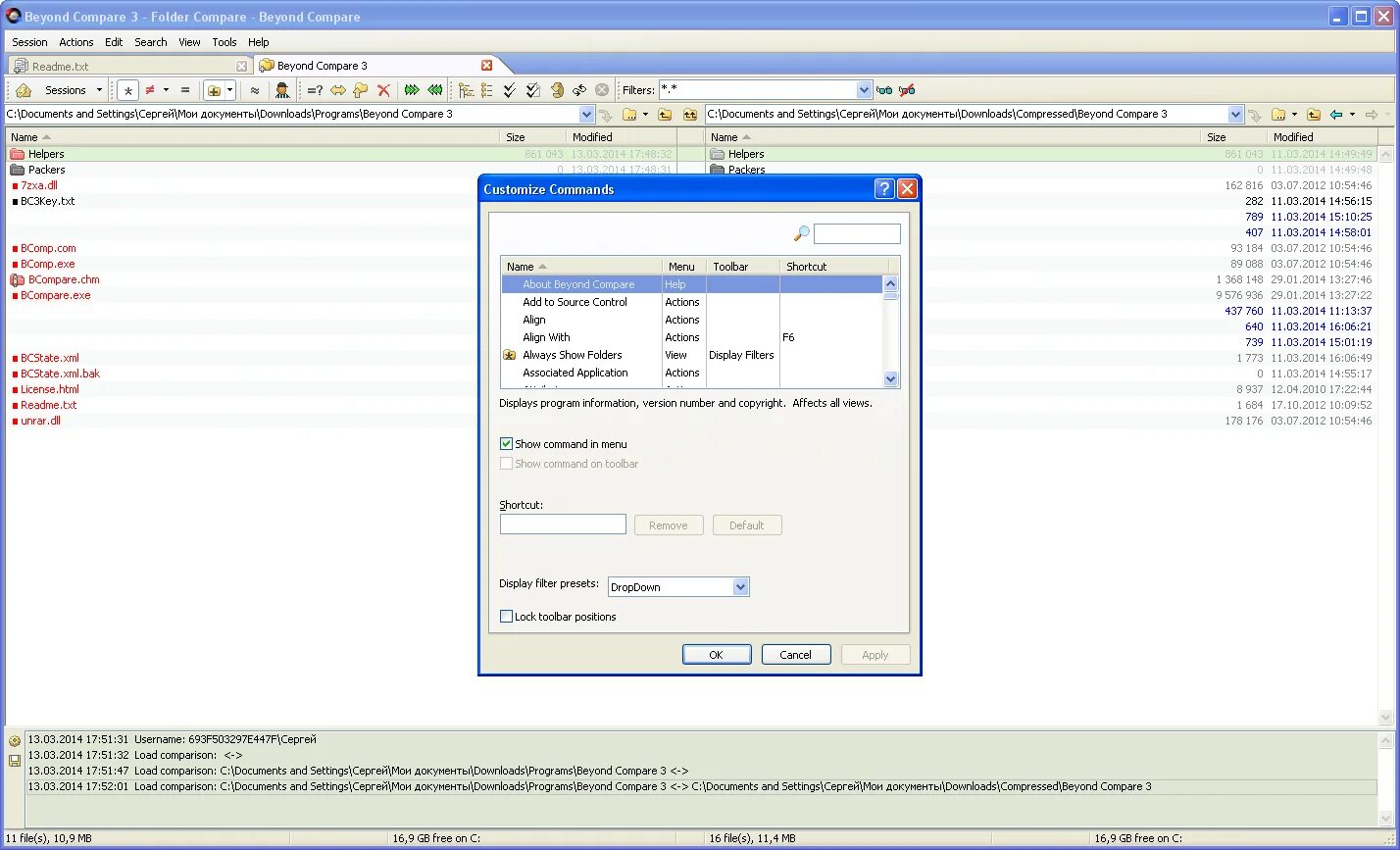1400x850 pixels.
Task: Click OK in Customize Commands dialog
Action: (717, 655)
